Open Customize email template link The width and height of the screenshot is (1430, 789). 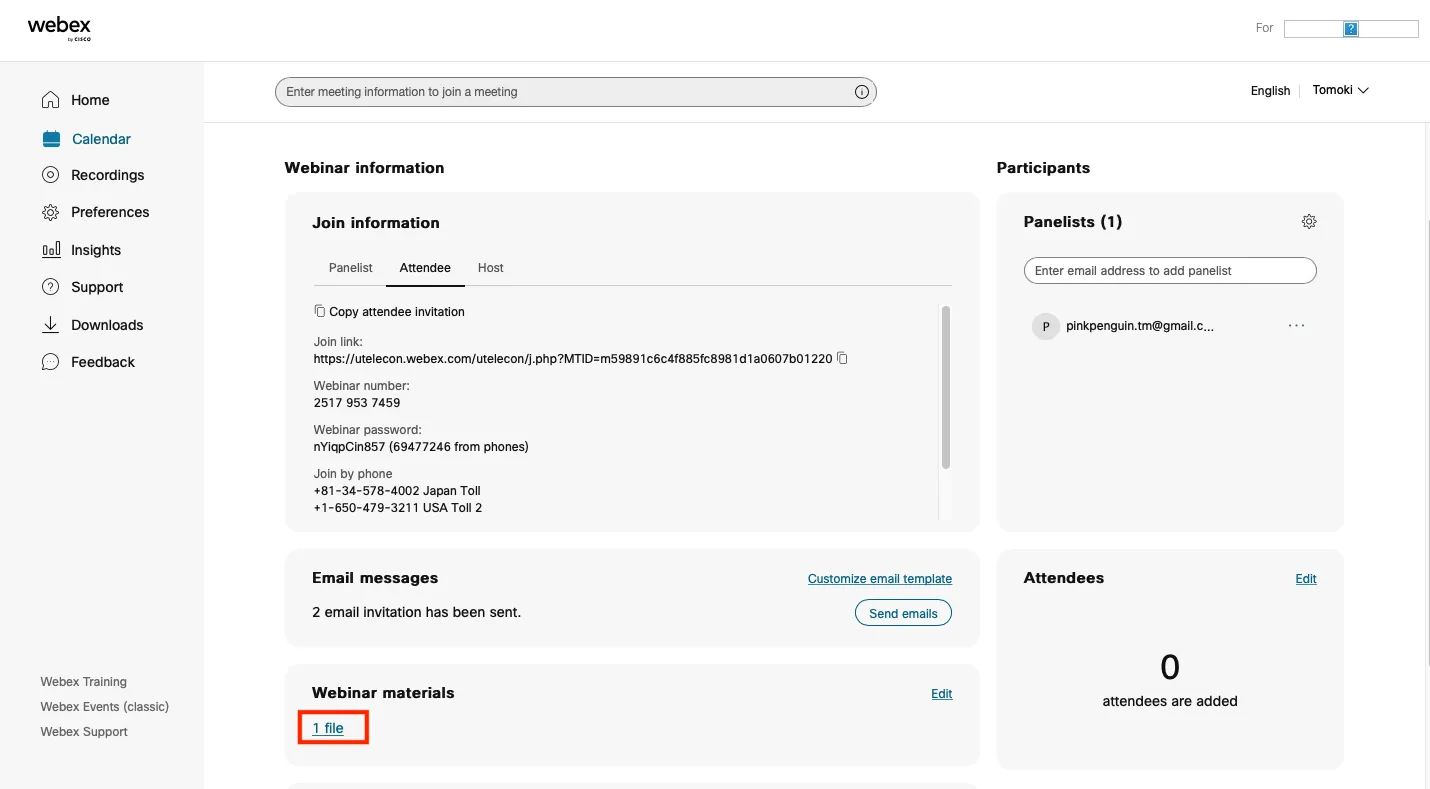click(x=879, y=579)
